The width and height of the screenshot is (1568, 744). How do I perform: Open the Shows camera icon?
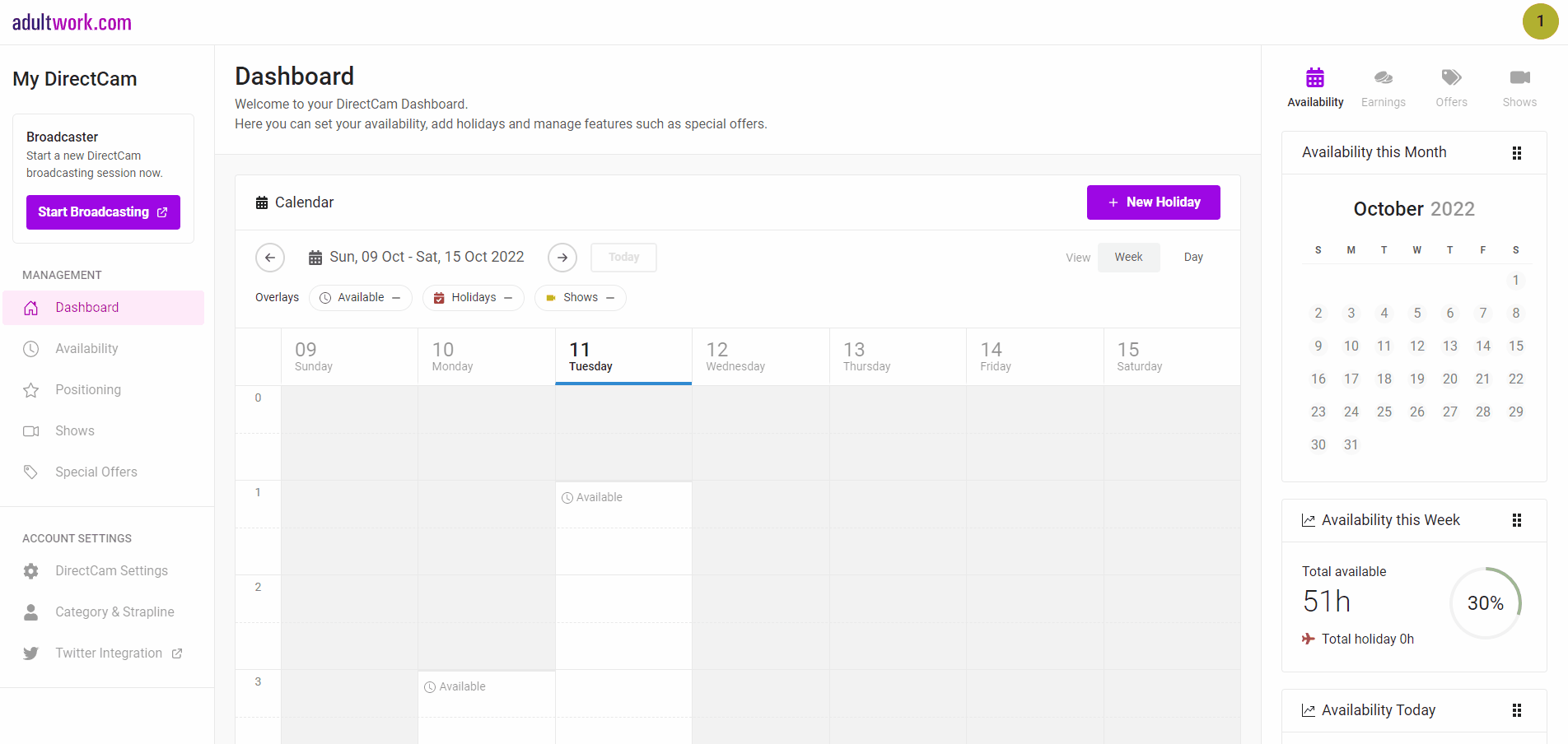[1519, 78]
